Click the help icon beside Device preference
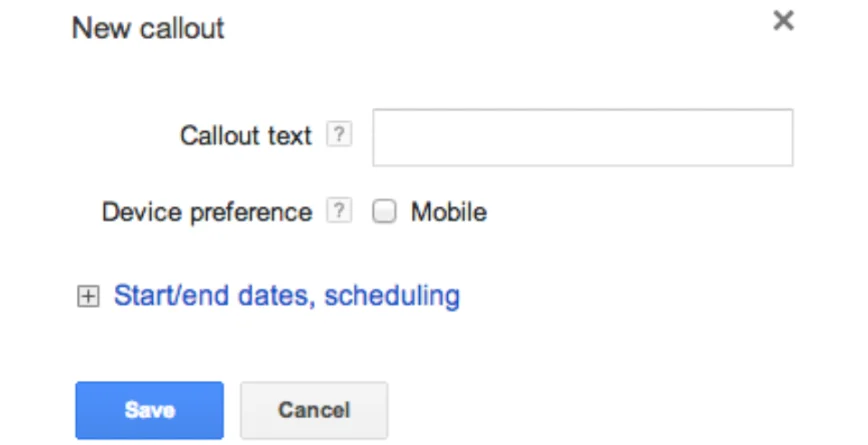The width and height of the screenshot is (868, 445). (x=340, y=212)
